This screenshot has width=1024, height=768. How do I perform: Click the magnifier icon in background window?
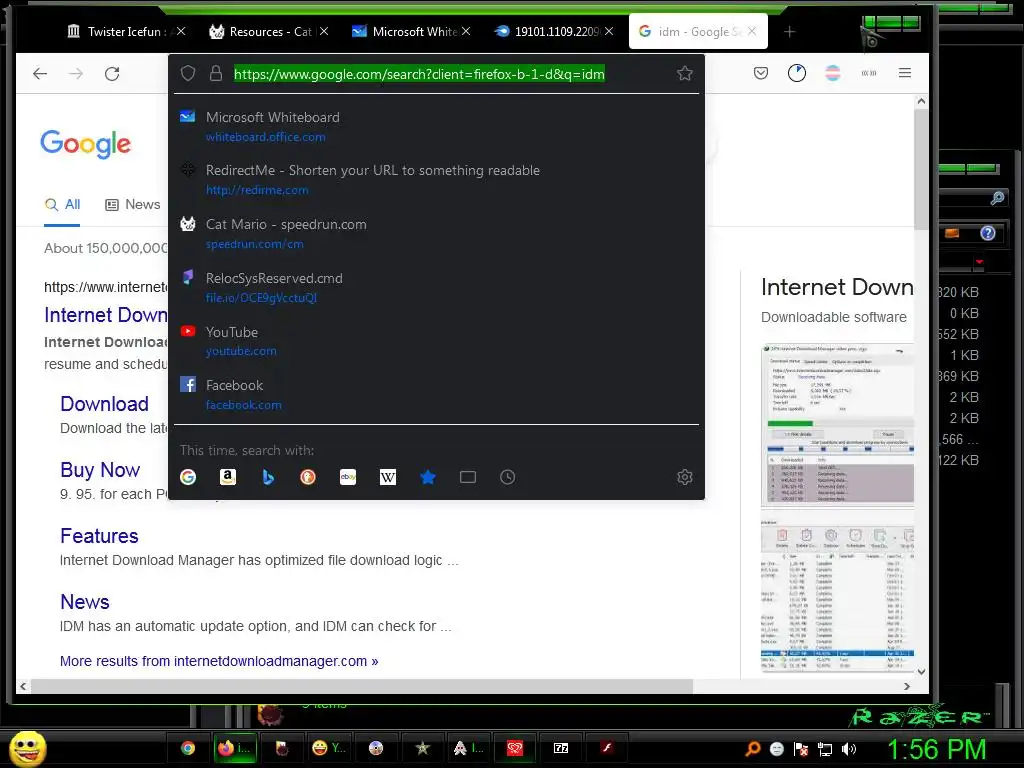pos(997,198)
